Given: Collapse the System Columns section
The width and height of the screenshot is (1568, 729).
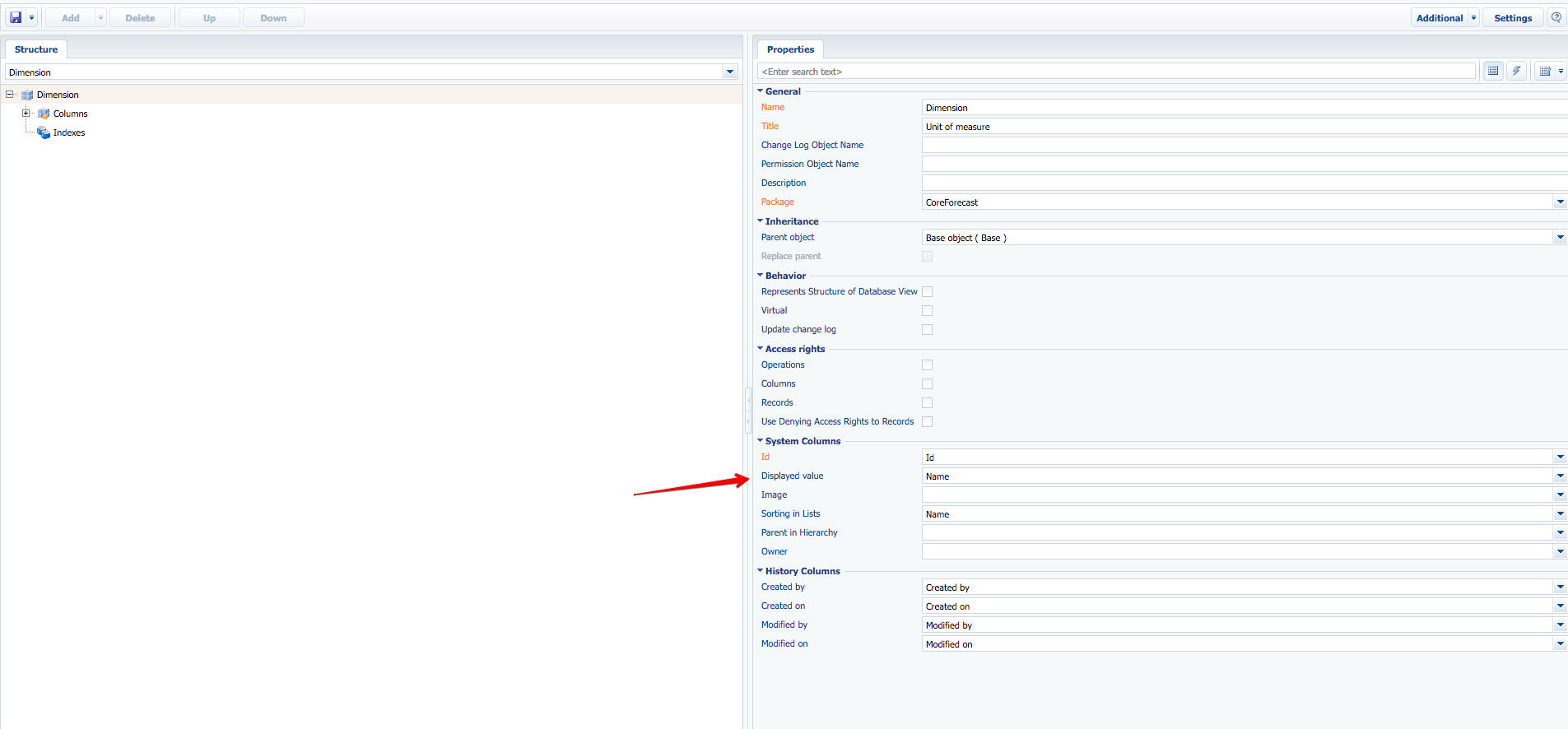Looking at the screenshot, I should [x=761, y=441].
